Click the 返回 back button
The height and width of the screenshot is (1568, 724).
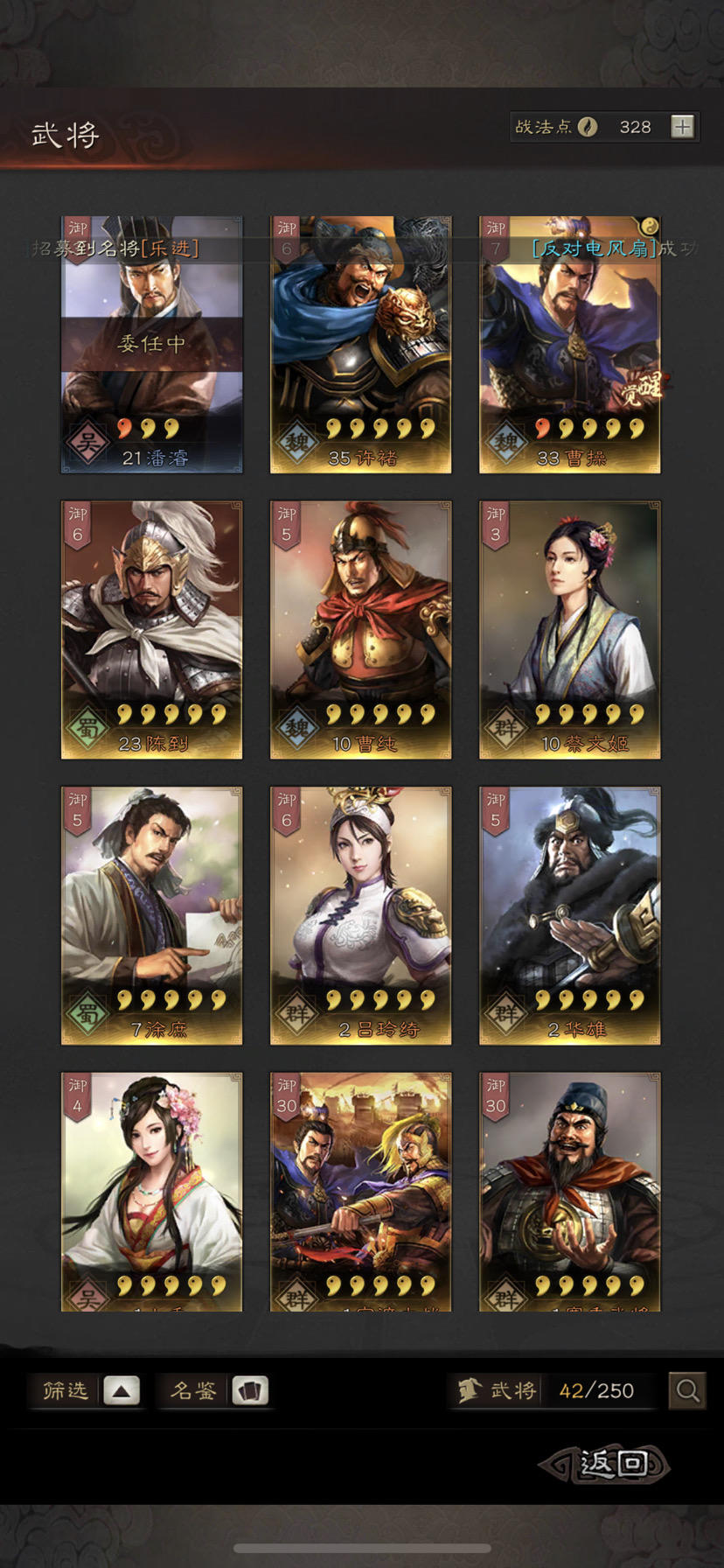click(605, 1464)
